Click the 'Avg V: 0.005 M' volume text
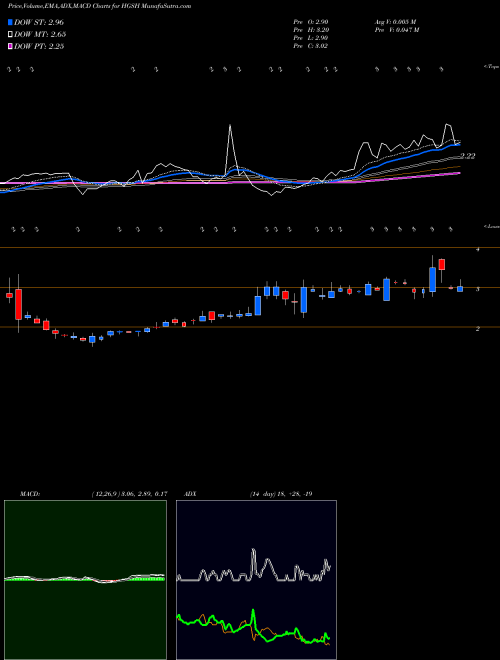Image resolution: width=500 pixels, height=660 pixels. (395, 22)
